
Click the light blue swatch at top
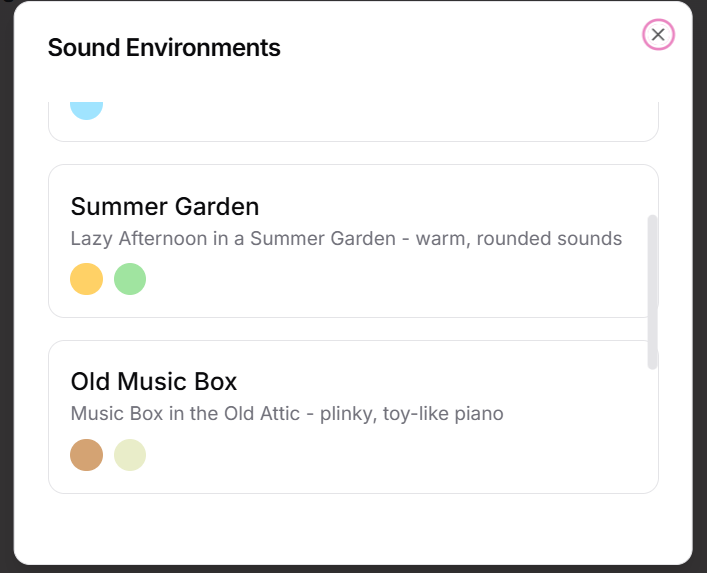click(86, 107)
